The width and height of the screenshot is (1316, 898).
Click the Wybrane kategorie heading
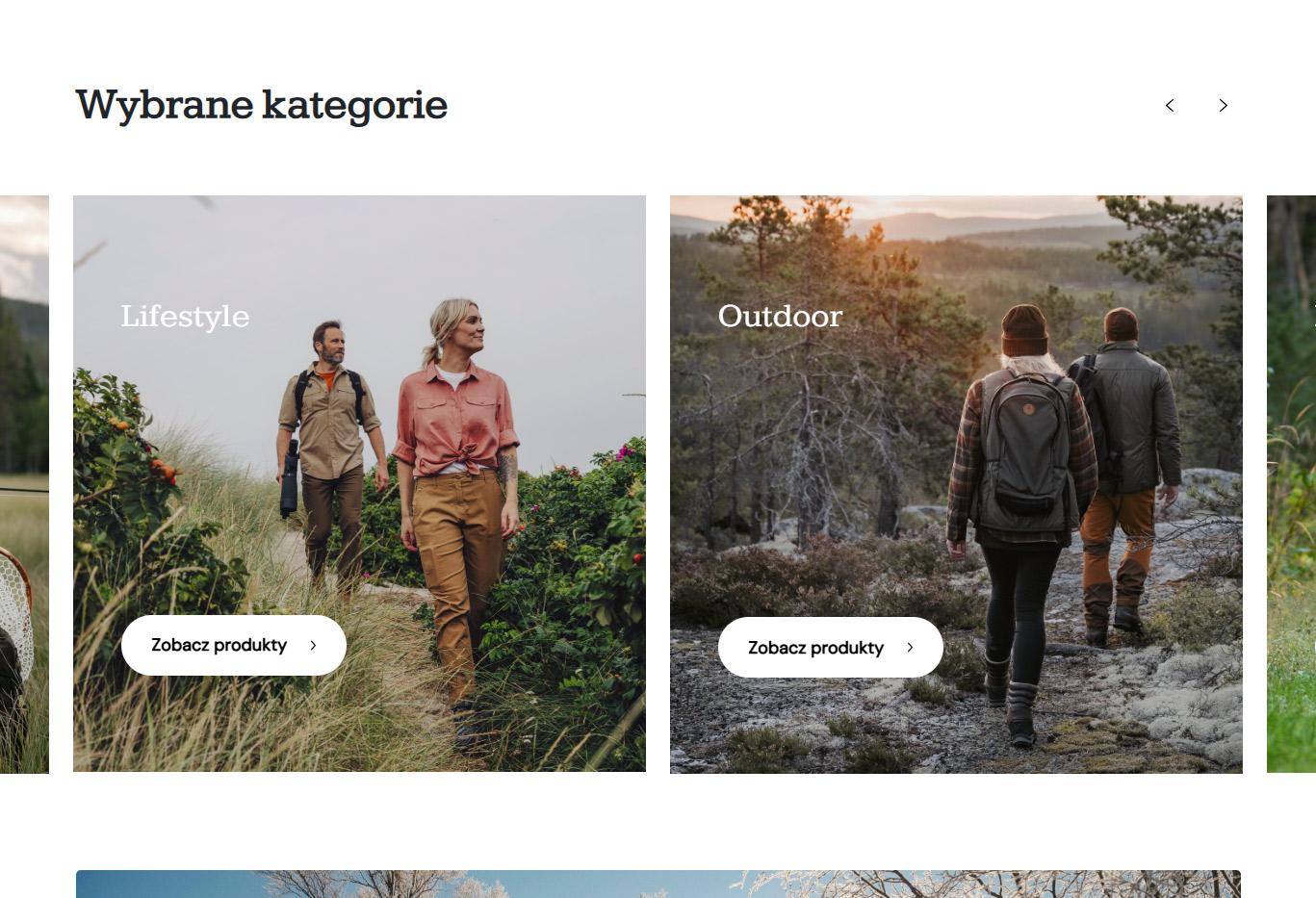pos(262,105)
